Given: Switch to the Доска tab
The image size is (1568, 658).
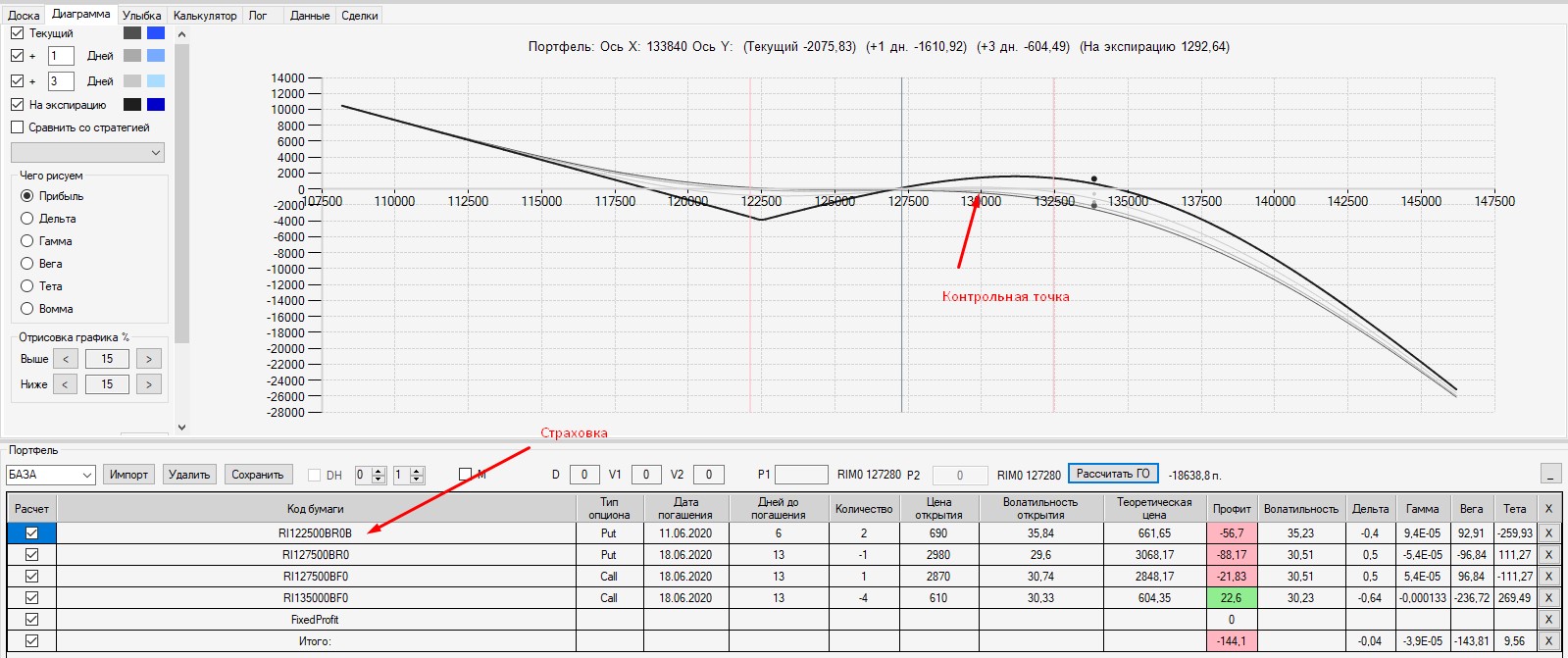Looking at the screenshot, I should pos(24,16).
